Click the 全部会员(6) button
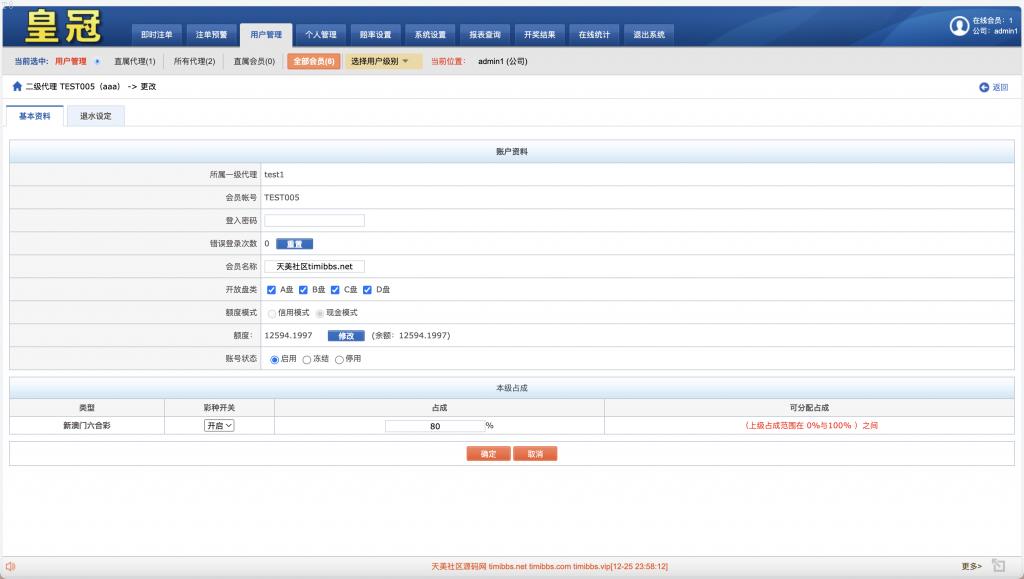1024x579 pixels. pyautogui.click(x=313, y=61)
